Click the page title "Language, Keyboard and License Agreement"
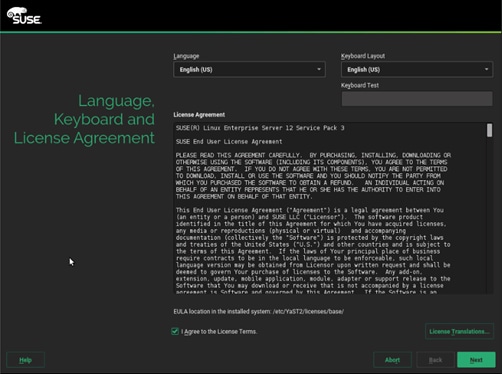Viewport: 502px width, 374px height. click(x=84, y=119)
